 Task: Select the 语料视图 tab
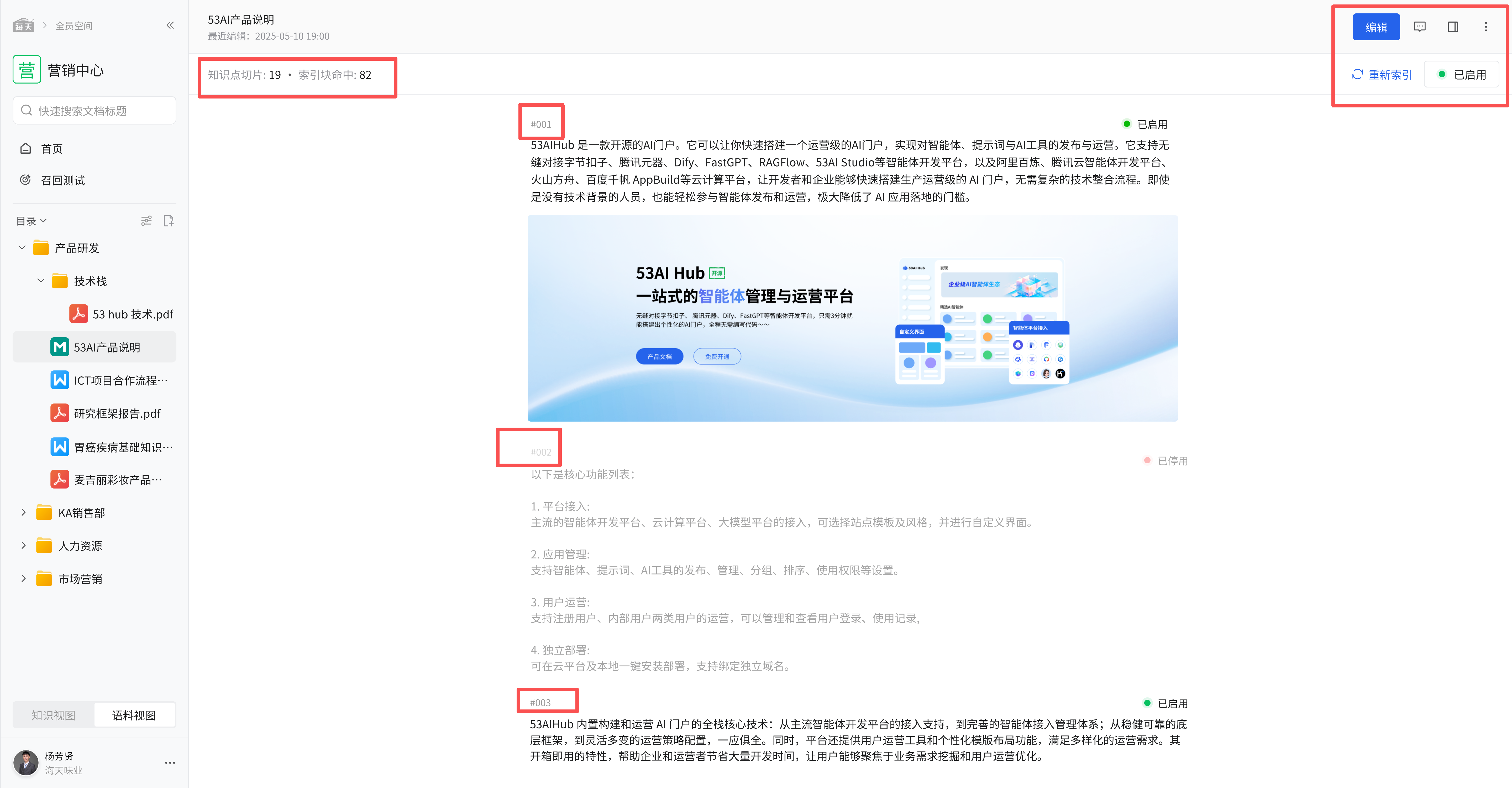pos(134,715)
